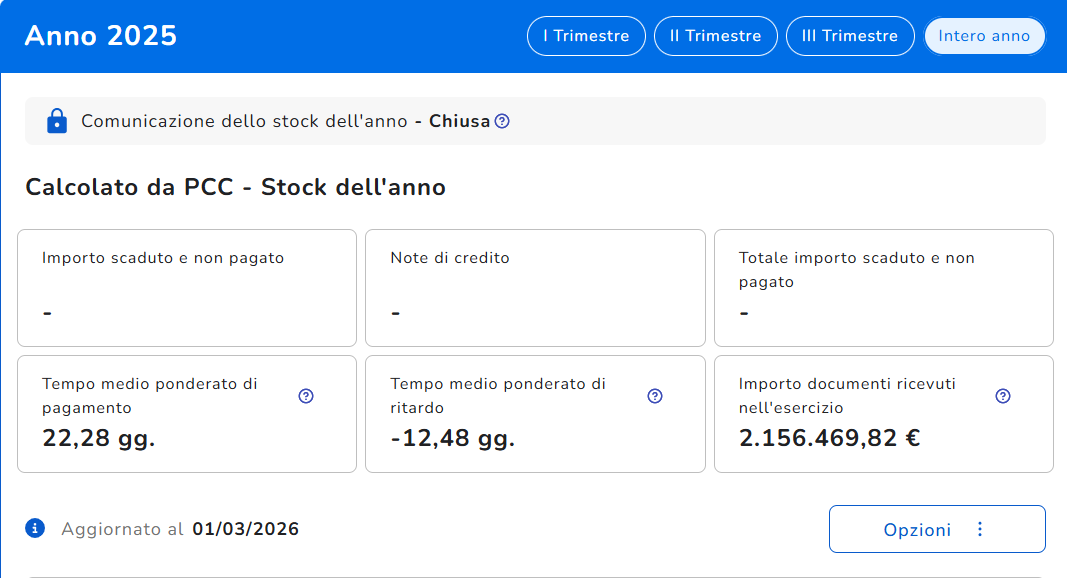
Task: Click the 2.156.469,82 € amount
Action: coord(829,438)
